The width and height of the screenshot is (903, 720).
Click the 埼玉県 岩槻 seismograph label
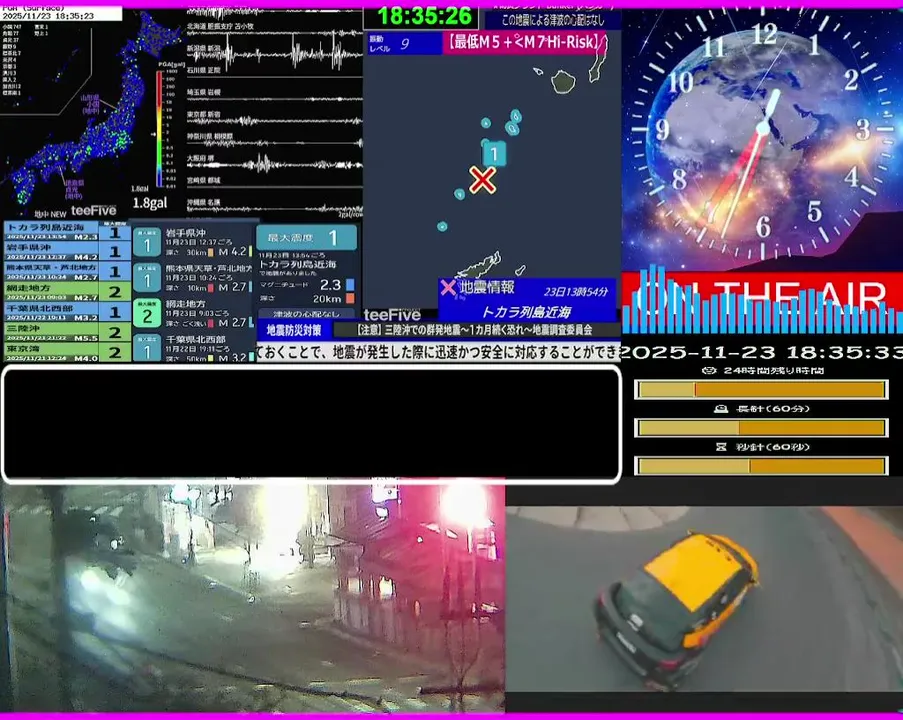(203, 92)
